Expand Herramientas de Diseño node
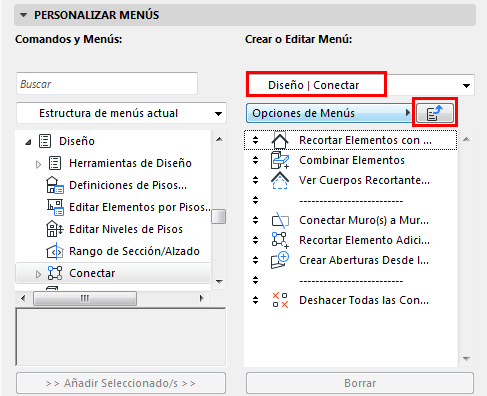The width and height of the screenshot is (487, 396). point(38,164)
